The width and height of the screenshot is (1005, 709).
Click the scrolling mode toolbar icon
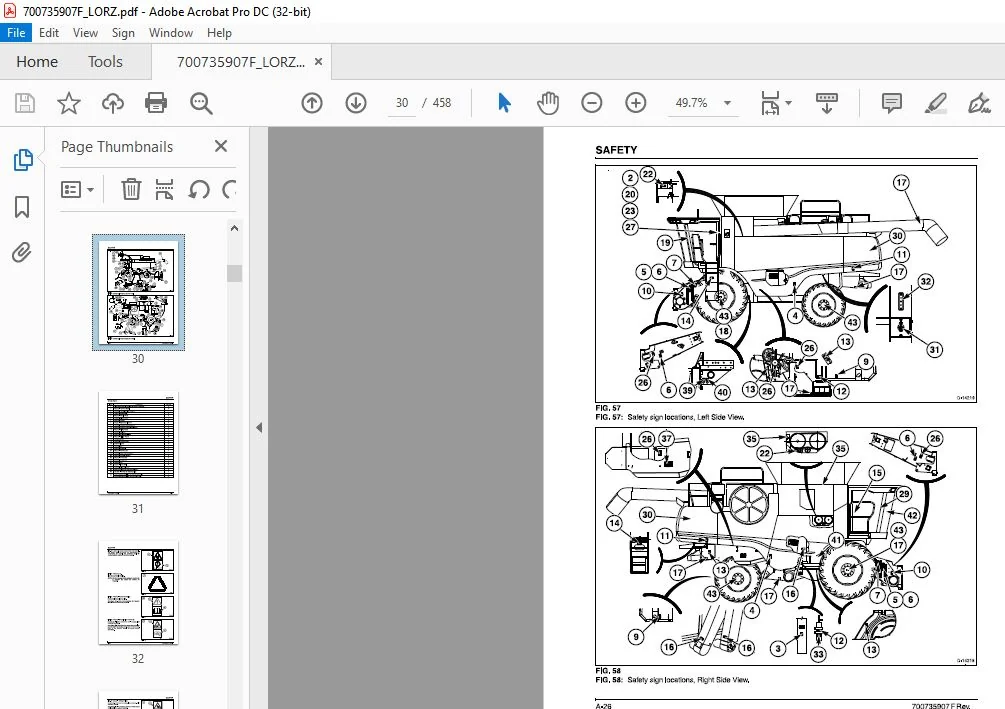pyautogui.click(x=827, y=103)
